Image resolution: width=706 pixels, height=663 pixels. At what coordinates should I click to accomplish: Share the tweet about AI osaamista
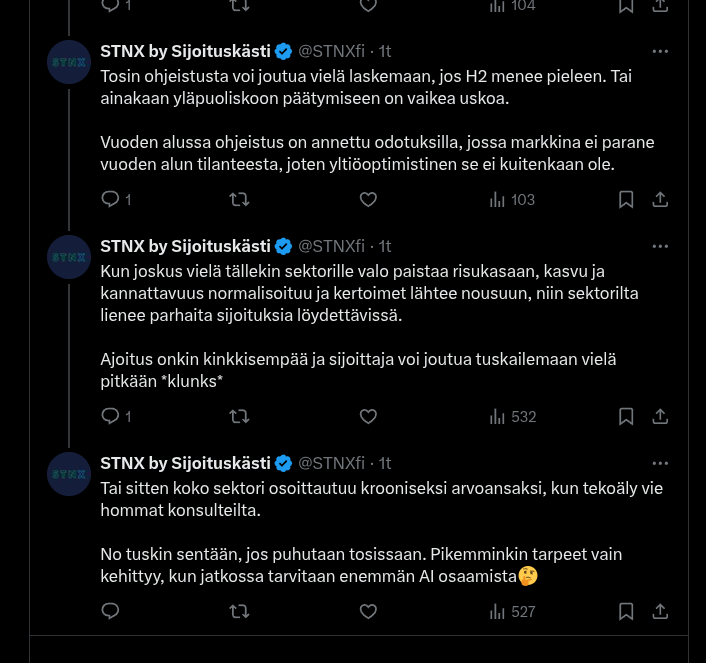660,611
